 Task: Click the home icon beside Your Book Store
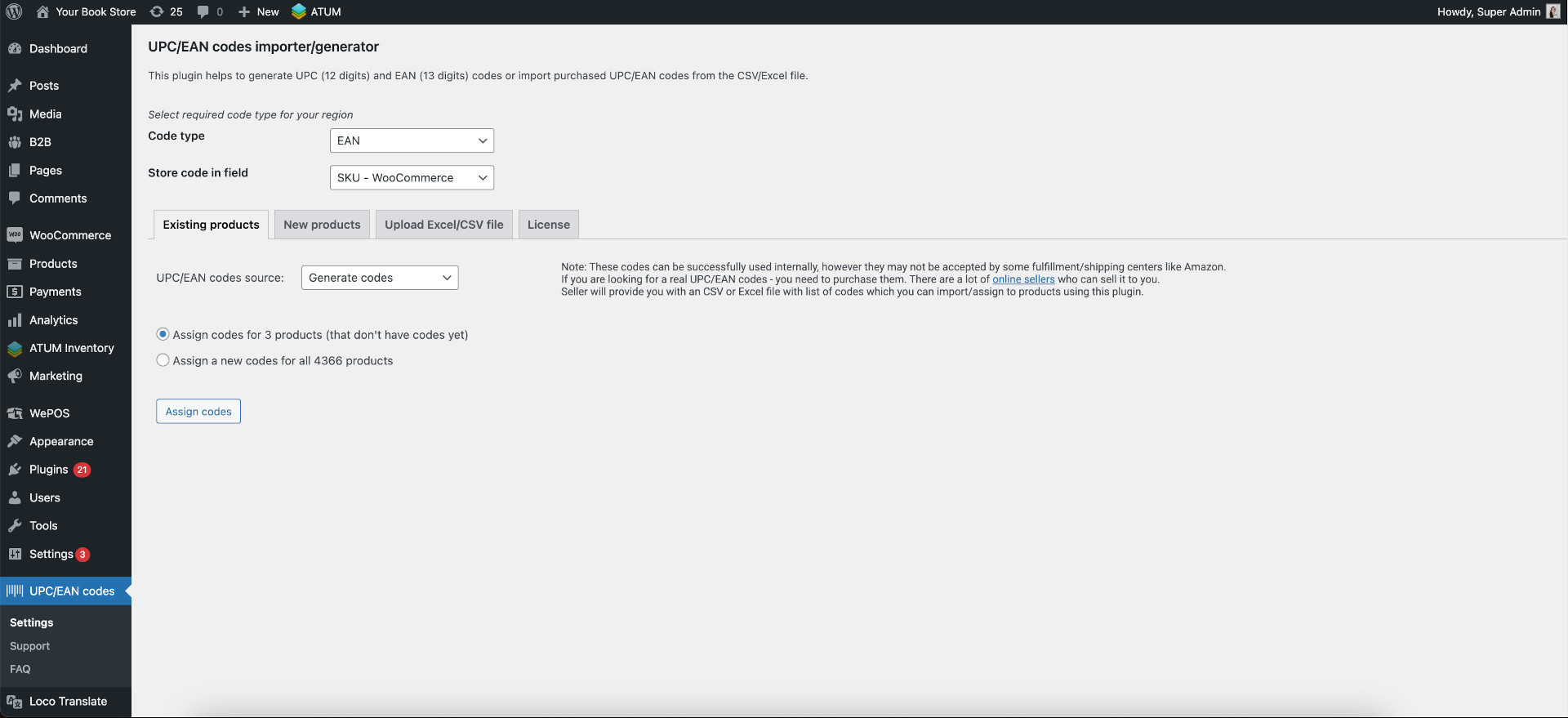click(x=42, y=11)
